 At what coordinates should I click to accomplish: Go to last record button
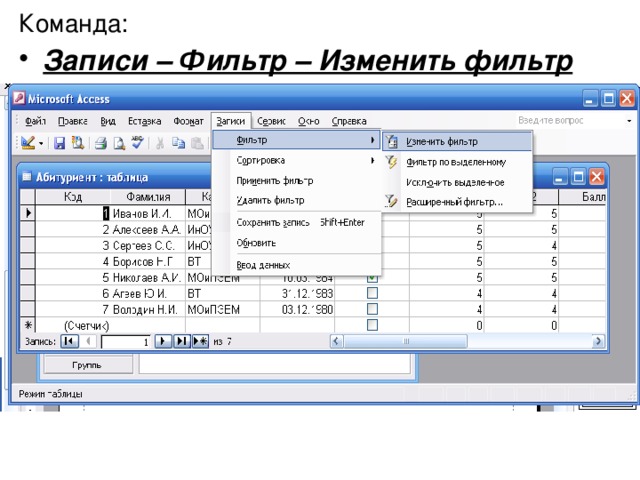[182, 341]
